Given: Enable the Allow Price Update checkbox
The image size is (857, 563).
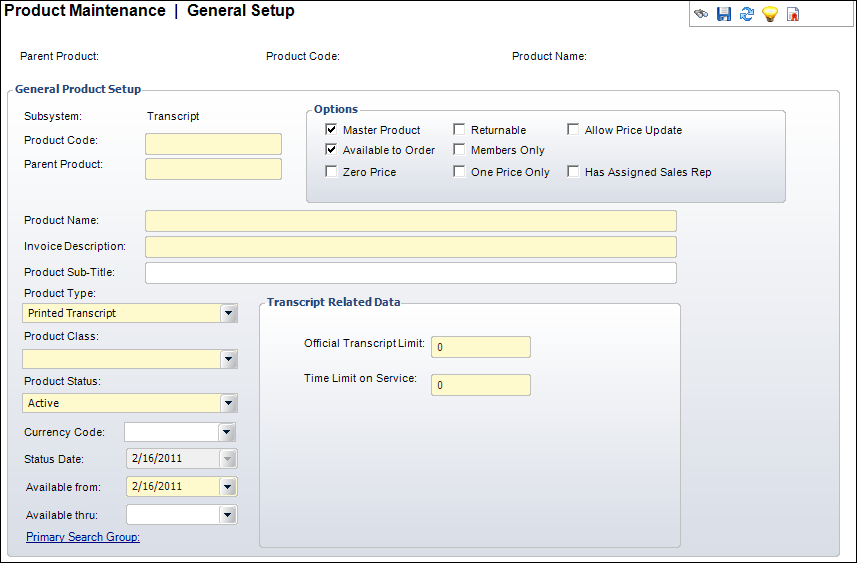Looking at the screenshot, I should coord(573,130).
